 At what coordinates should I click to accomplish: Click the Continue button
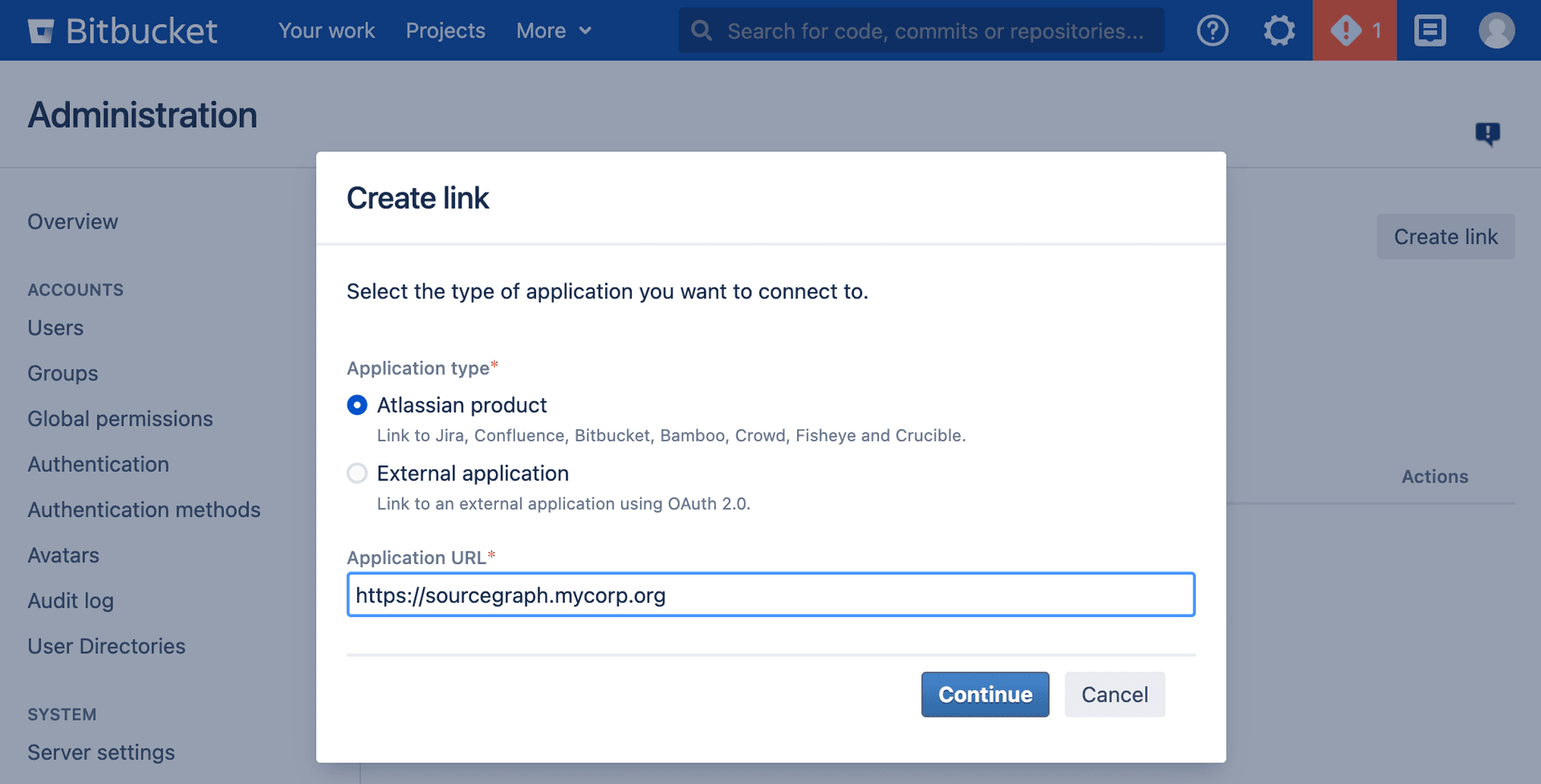(x=985, y=695)
